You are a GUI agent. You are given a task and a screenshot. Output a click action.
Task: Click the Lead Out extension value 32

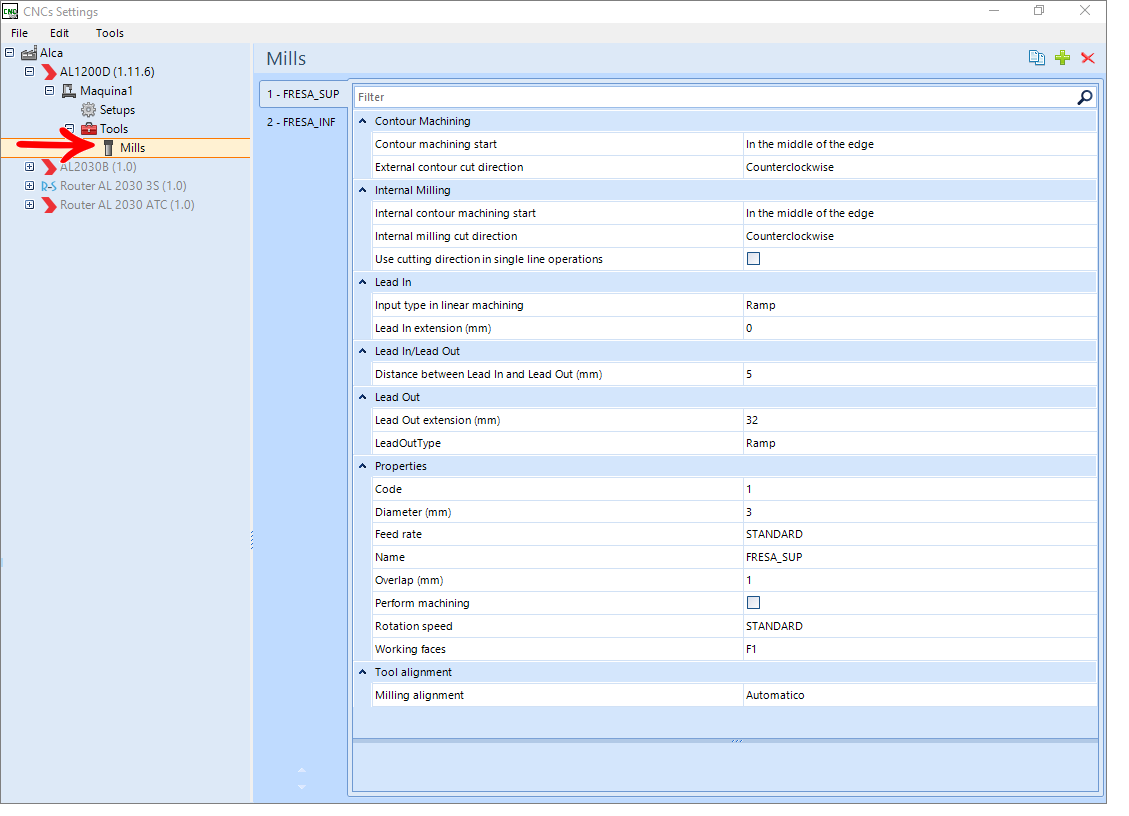coord(919,420)
